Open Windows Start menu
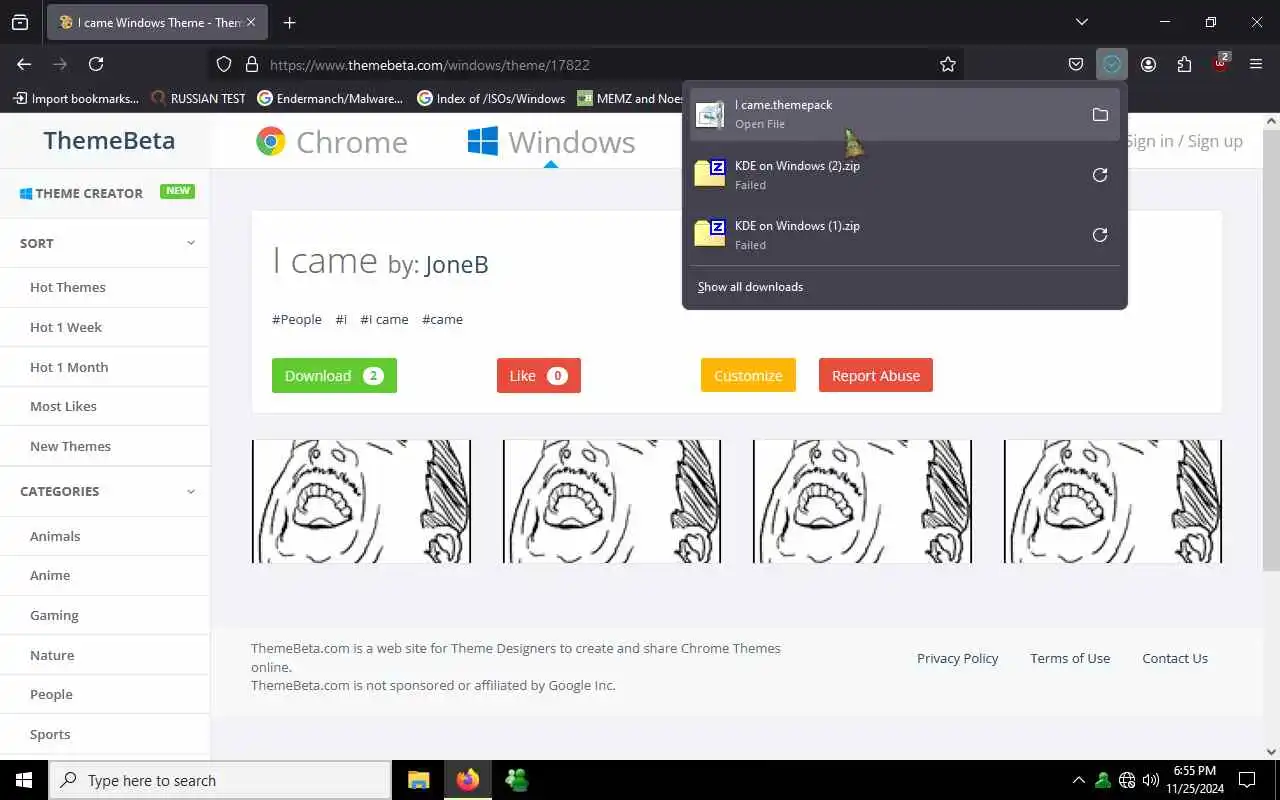The width and height of the screenshot is (1280, 800). point(24,780)
